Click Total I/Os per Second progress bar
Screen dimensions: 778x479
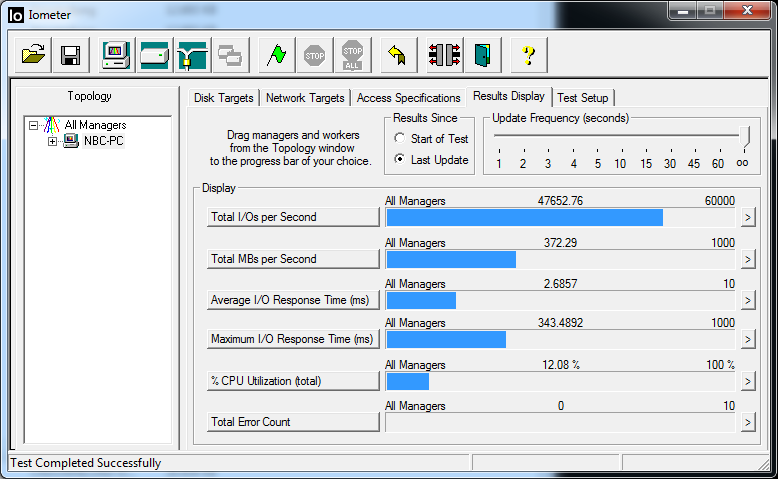560,217
